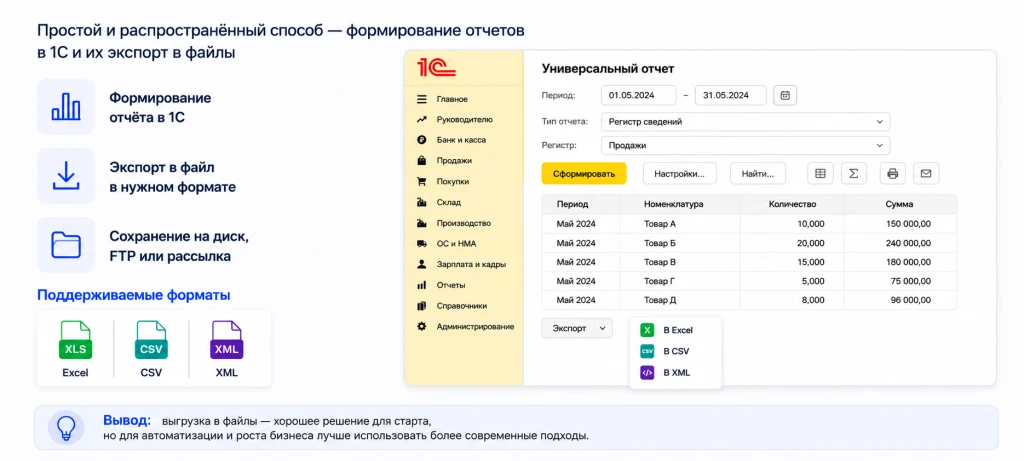
Task: Click the Найти... button
Action: [x=758, y=174]
